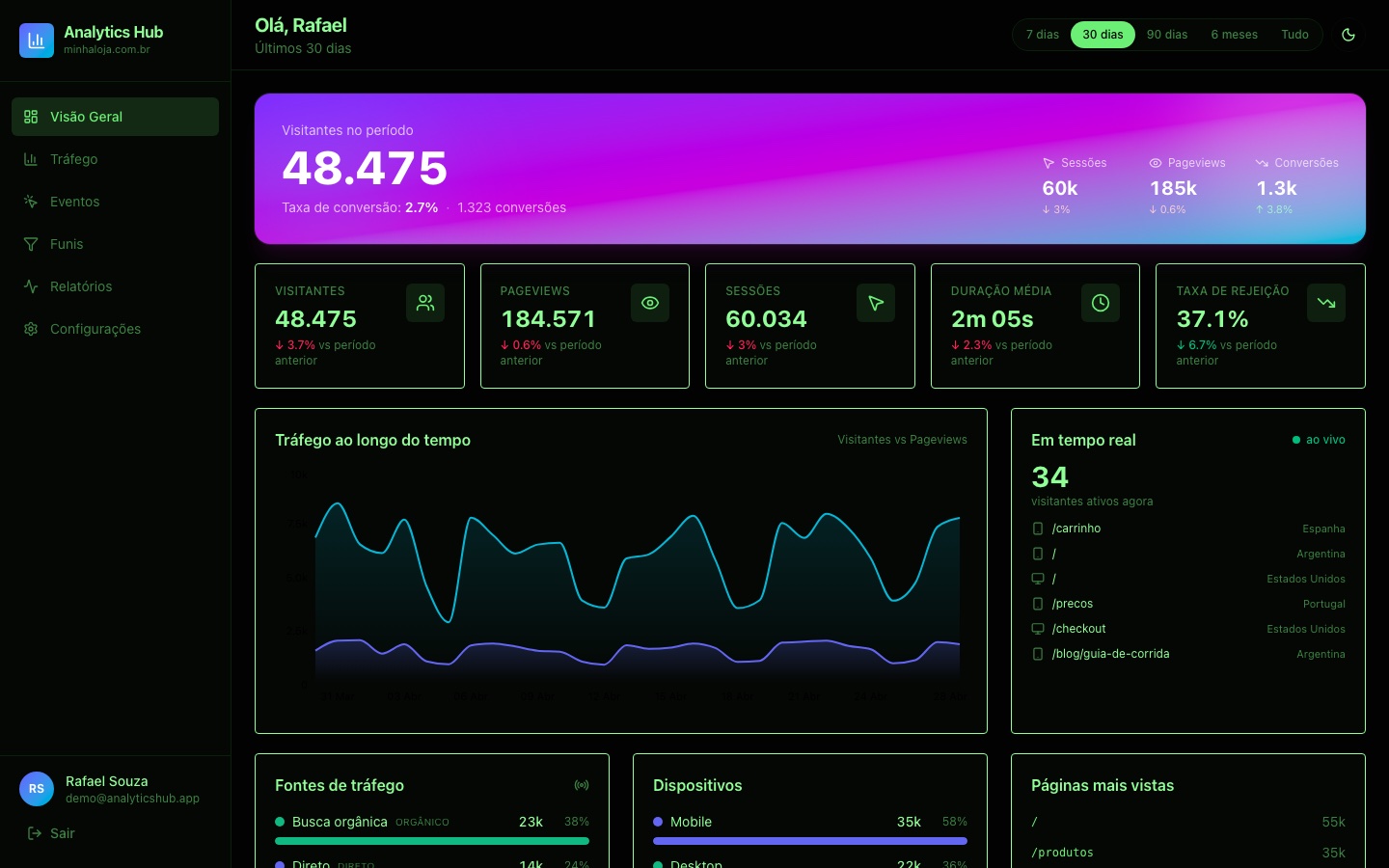Select the 7 dias range
The image size is (1389, 868).
tap(1042, 35)
